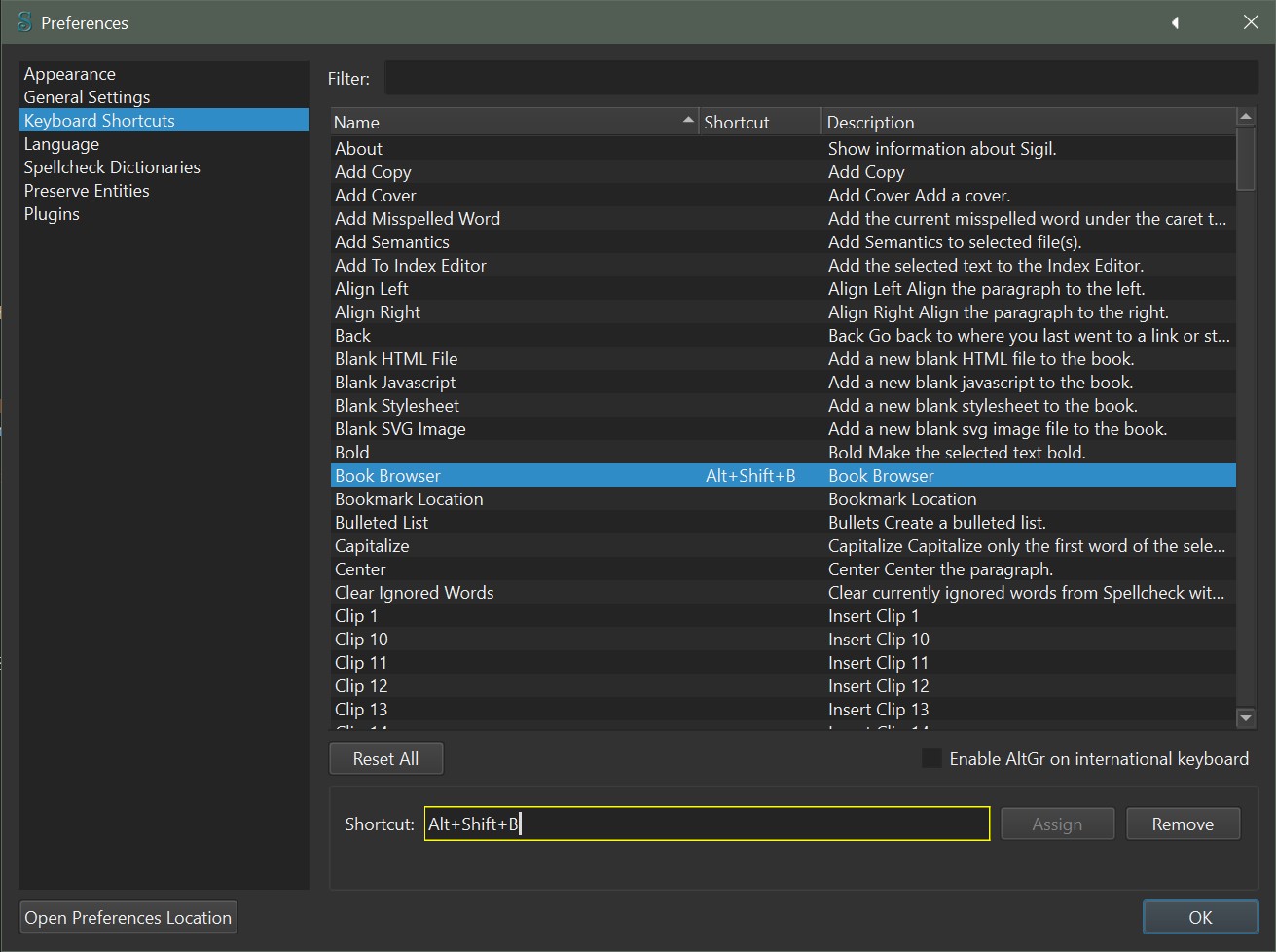Select the Bookmark Location row
This screenshot has height=952, width=1276.
tap(783, 499)
